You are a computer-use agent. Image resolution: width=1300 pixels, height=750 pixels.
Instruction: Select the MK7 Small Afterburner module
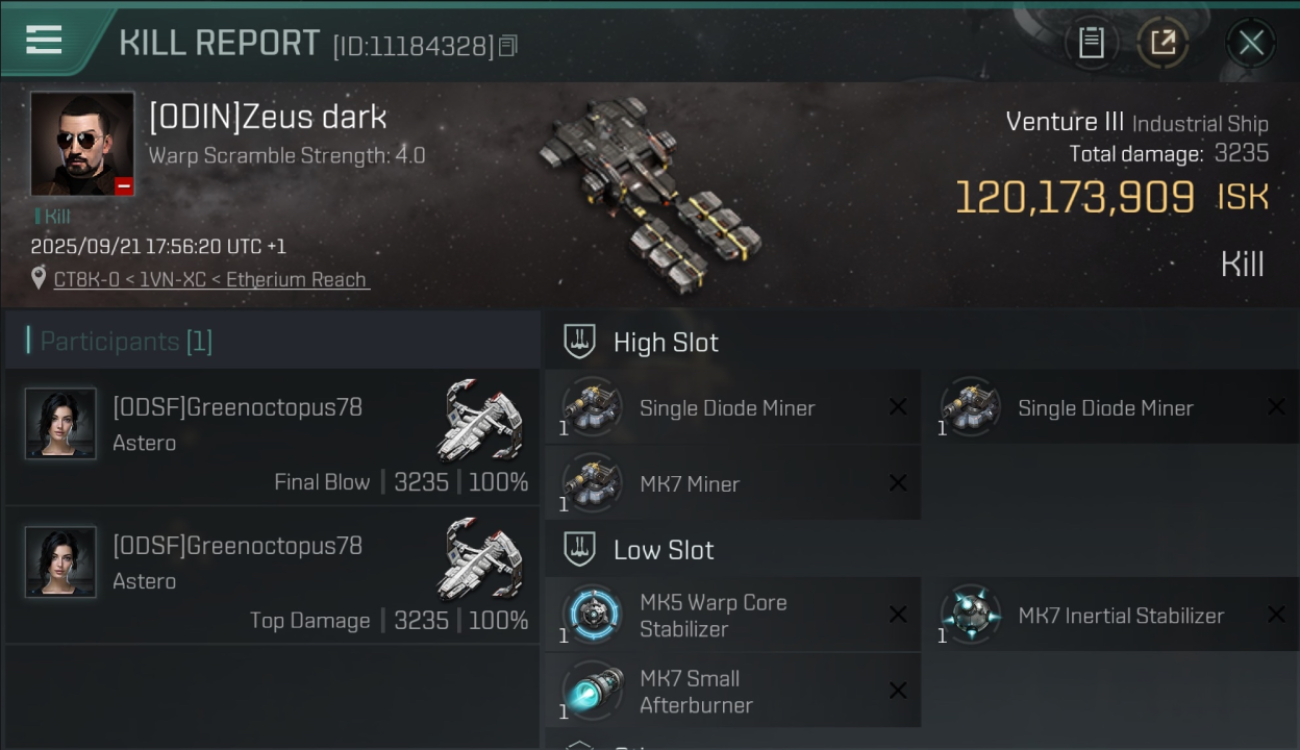pos(733,691)
